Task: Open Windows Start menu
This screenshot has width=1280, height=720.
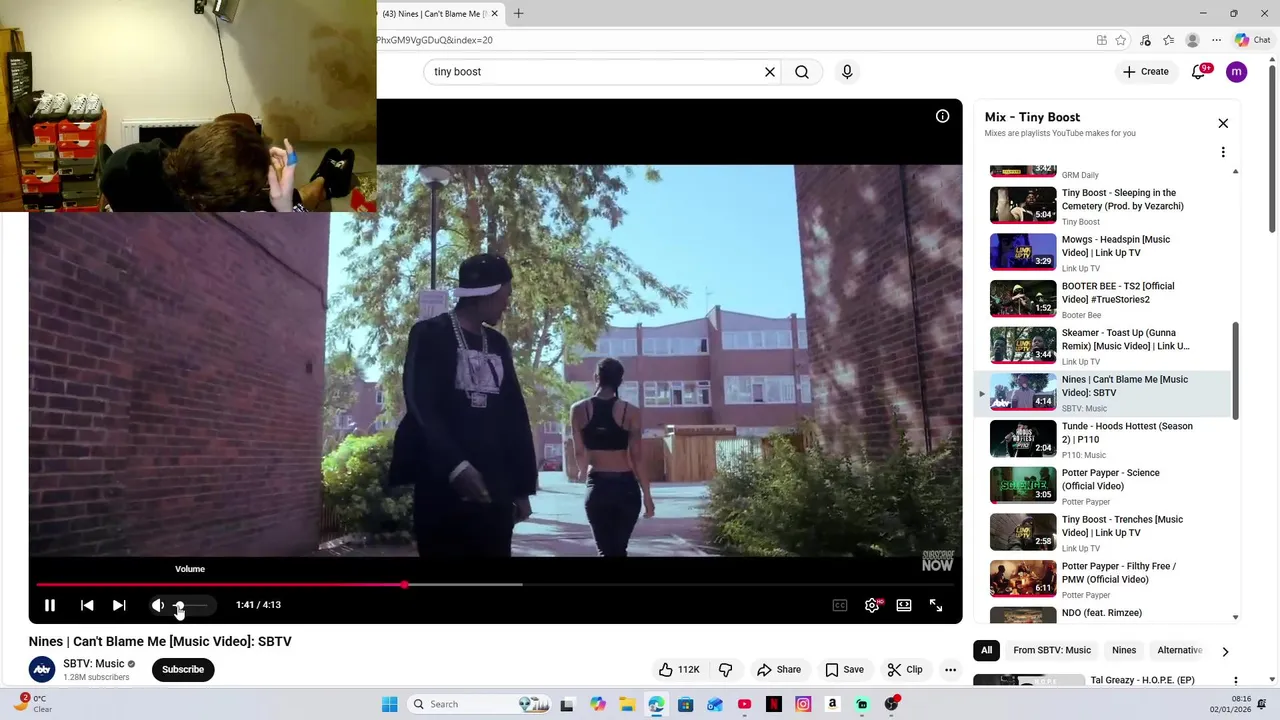Action: (389, 704)
